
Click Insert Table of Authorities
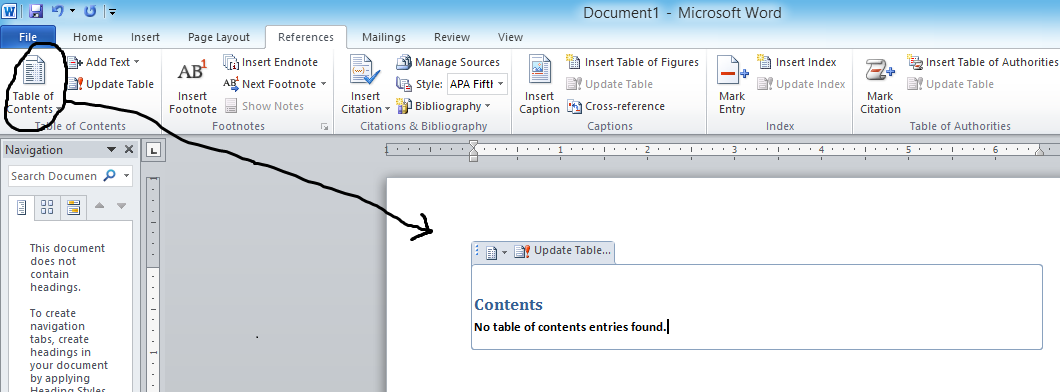pyautogui.click(x=982, y=62)
